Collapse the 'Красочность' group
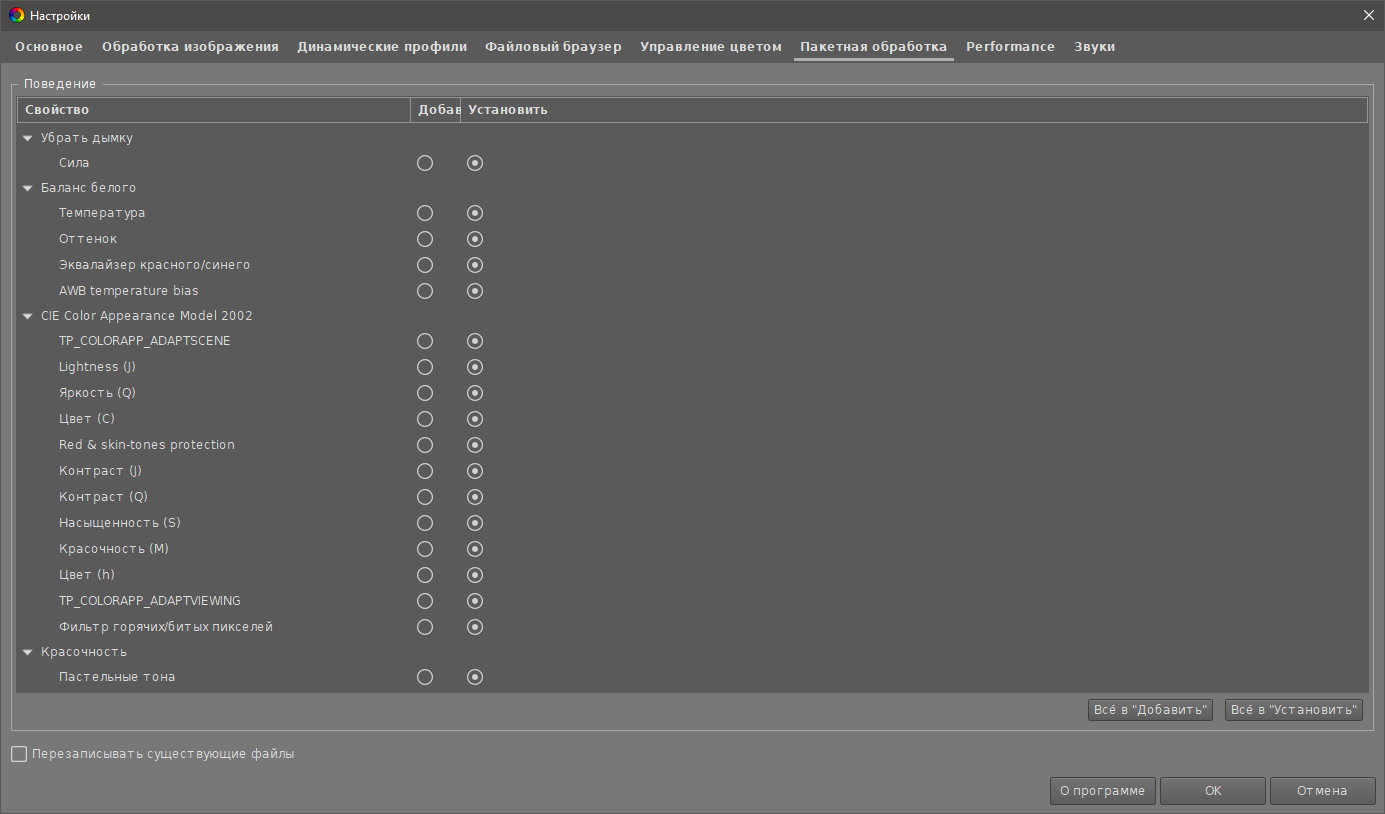The image size is (1385, 814). click(x=27, y=651)
